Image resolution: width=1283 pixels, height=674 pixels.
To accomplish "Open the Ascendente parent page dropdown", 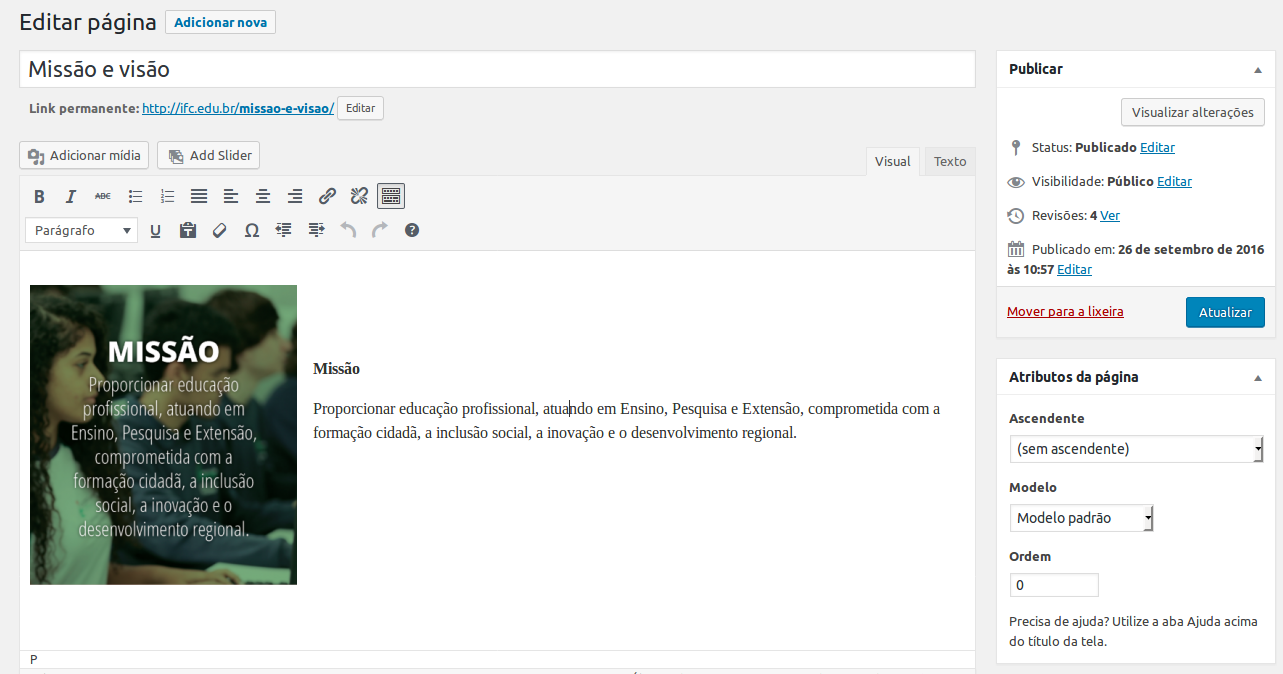I will point(1136,449).
